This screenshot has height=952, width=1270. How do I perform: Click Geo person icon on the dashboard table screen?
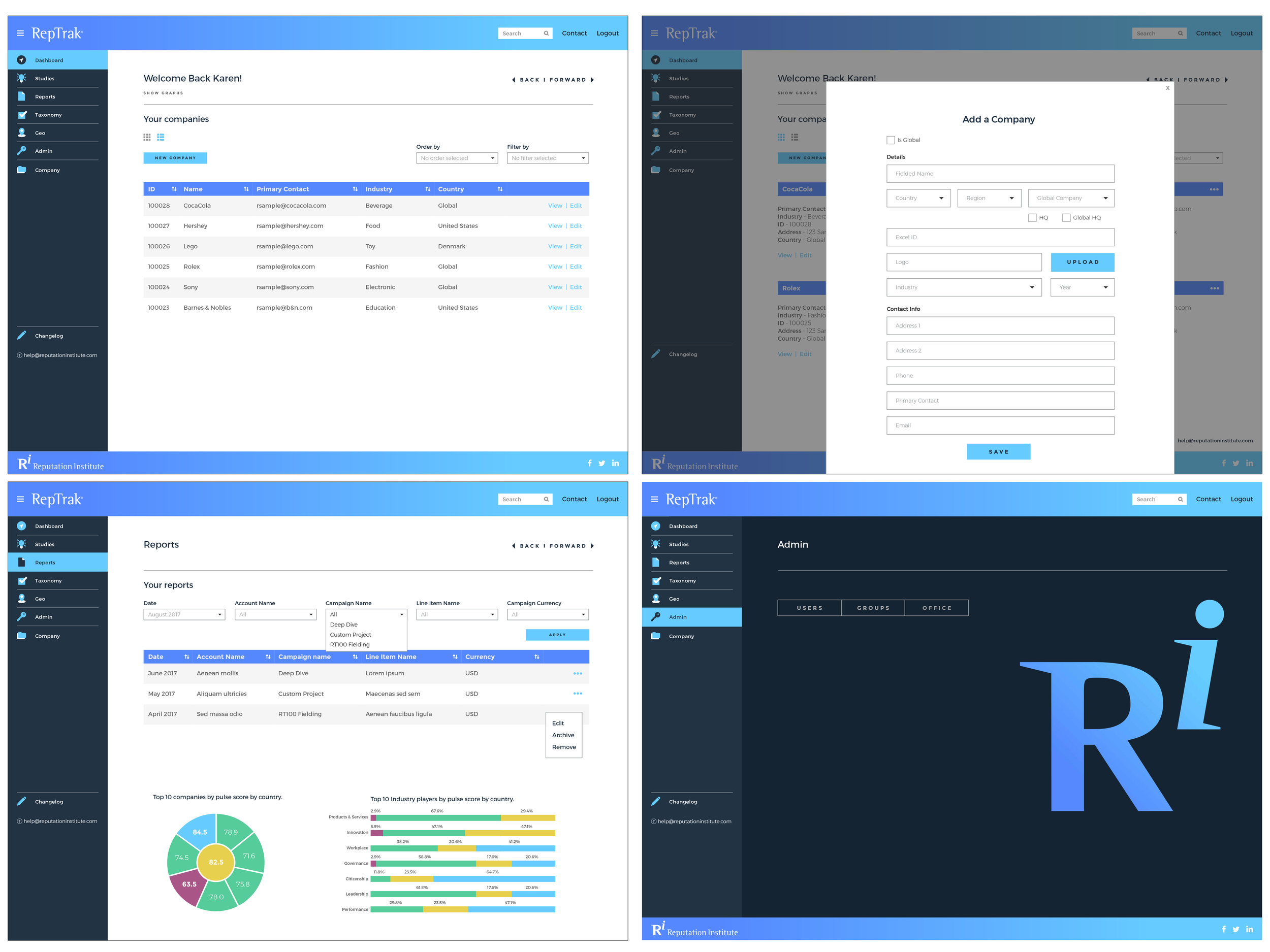(x=21, y=133)
